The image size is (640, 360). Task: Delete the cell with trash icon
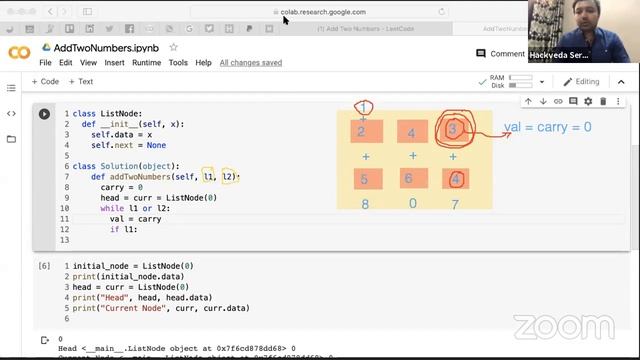point(603,101)
